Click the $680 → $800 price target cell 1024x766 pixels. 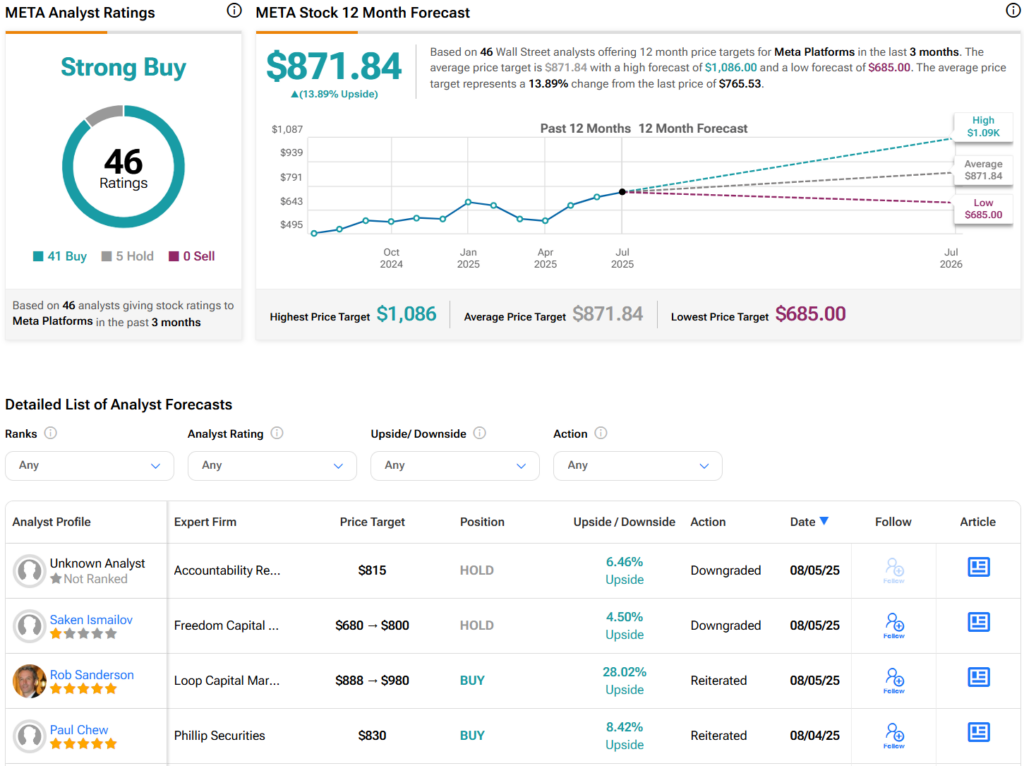[x=372, y=625]
